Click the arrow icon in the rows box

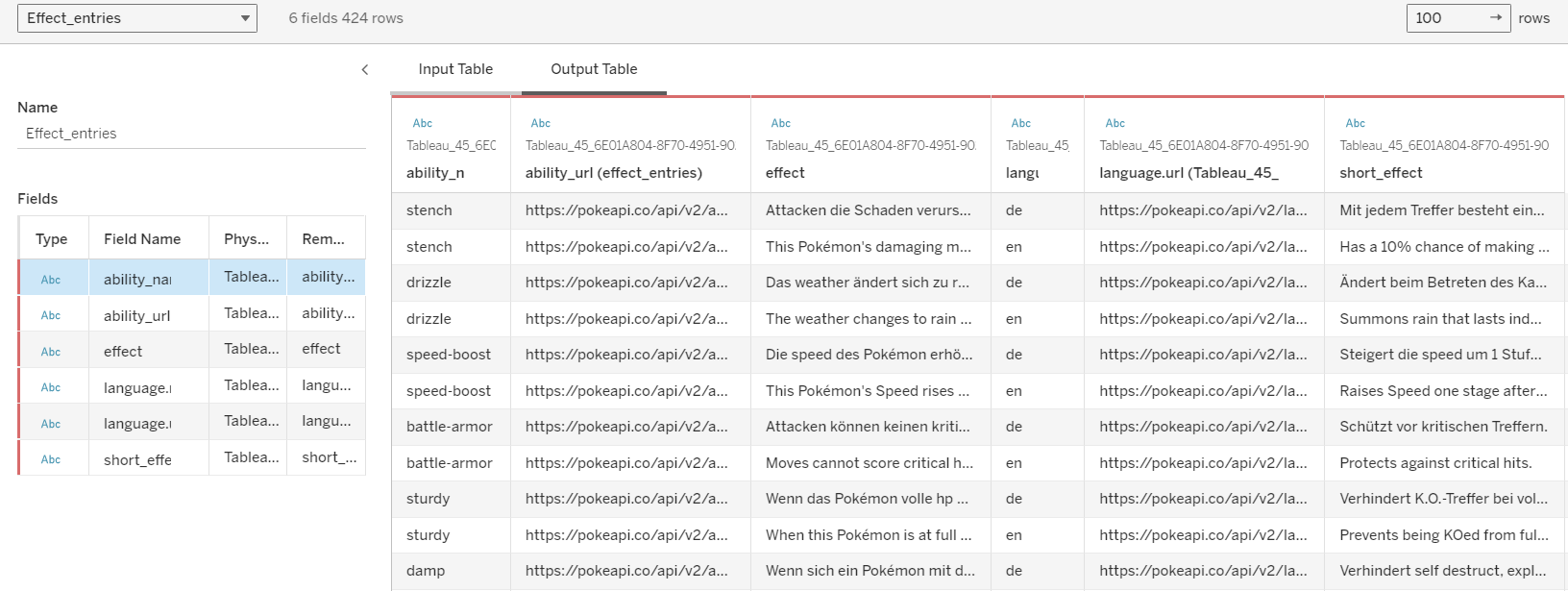[1496, 17]
